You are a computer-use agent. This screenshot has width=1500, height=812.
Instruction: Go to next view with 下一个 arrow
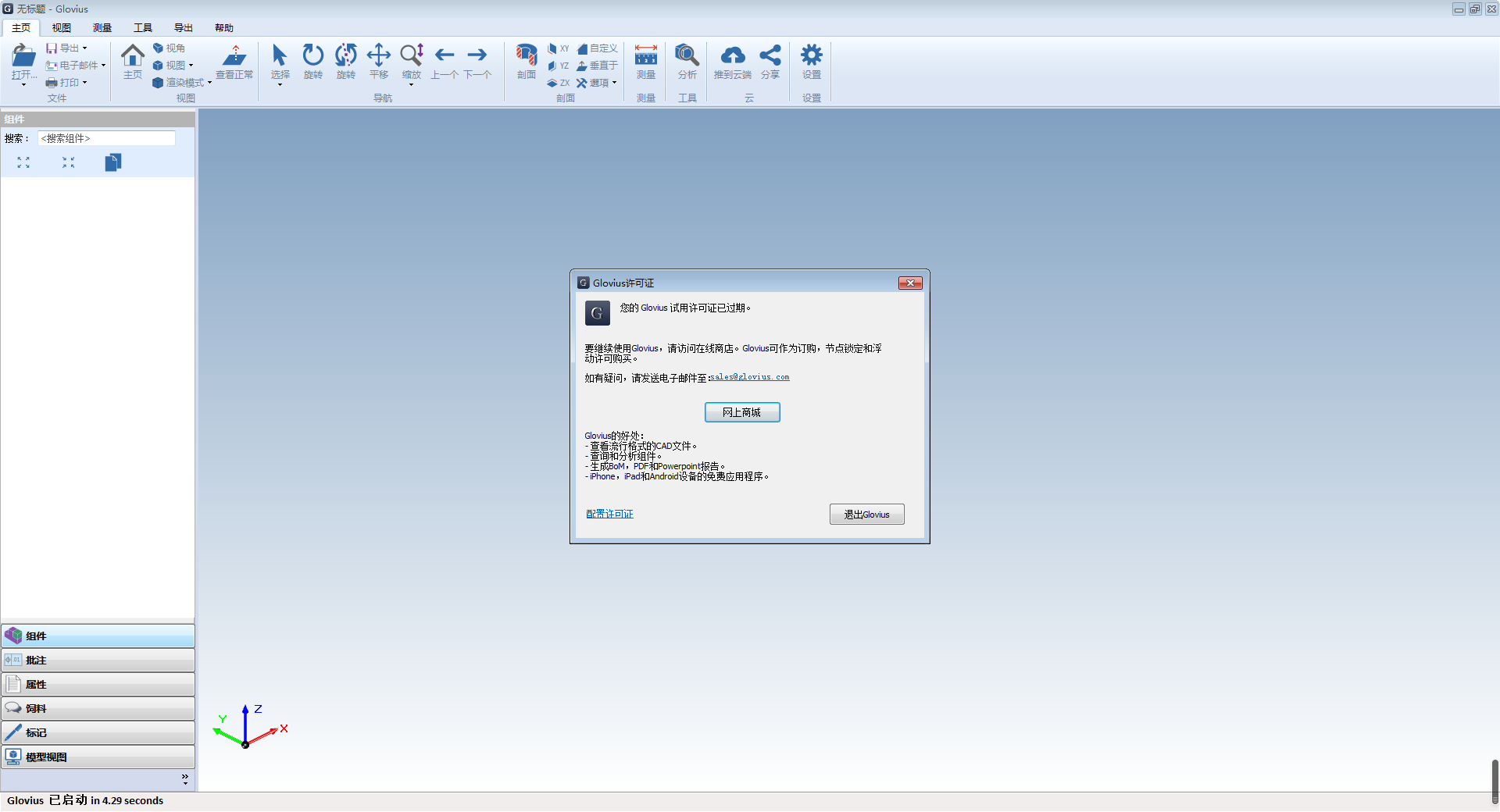[x=477, y=55]
